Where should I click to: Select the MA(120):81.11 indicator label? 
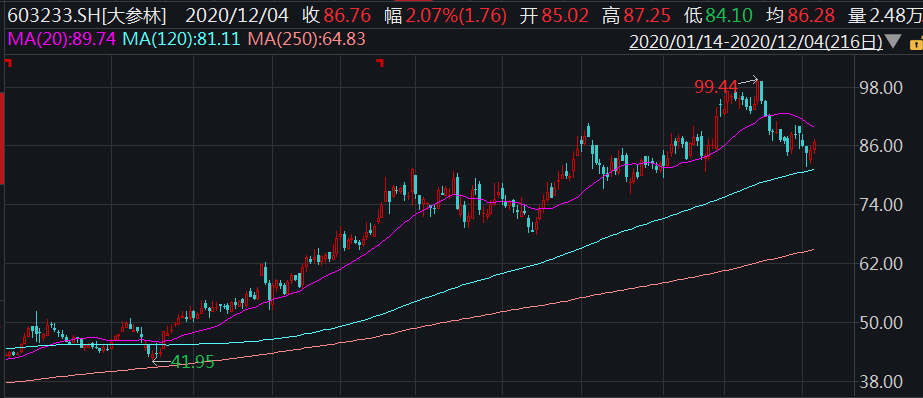181,39
